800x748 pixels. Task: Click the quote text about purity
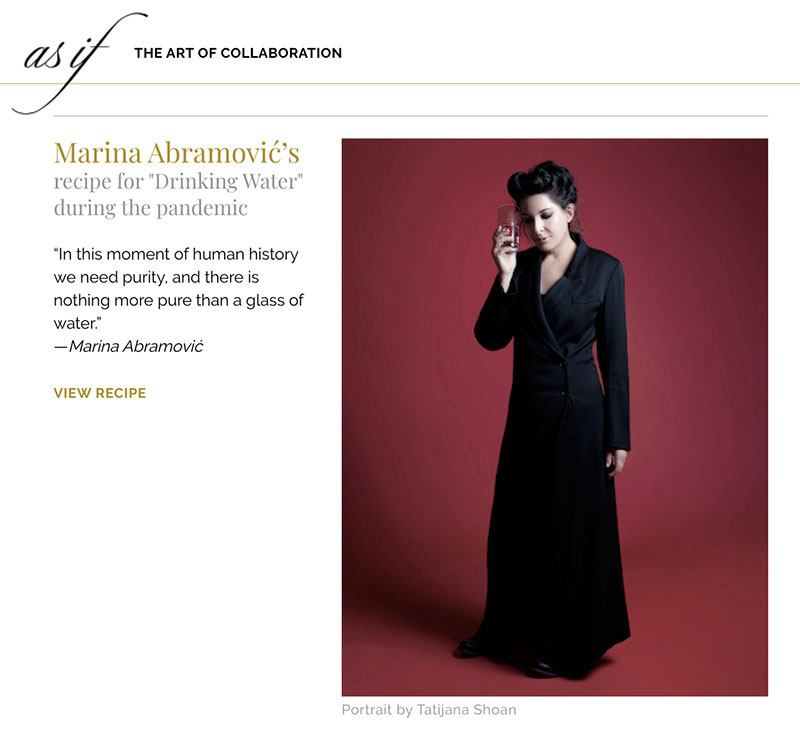click(x=179, y=288)
